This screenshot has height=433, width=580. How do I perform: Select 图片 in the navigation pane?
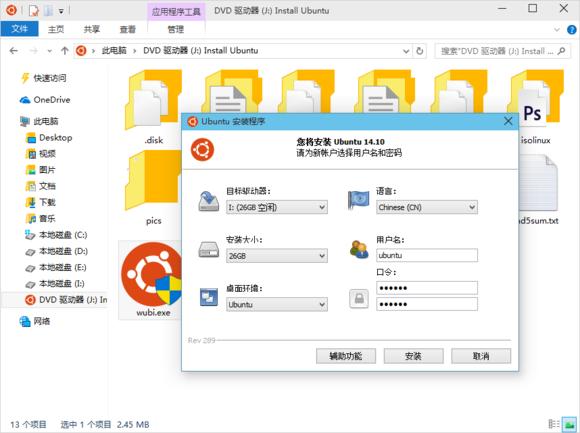tap(47, 170)
